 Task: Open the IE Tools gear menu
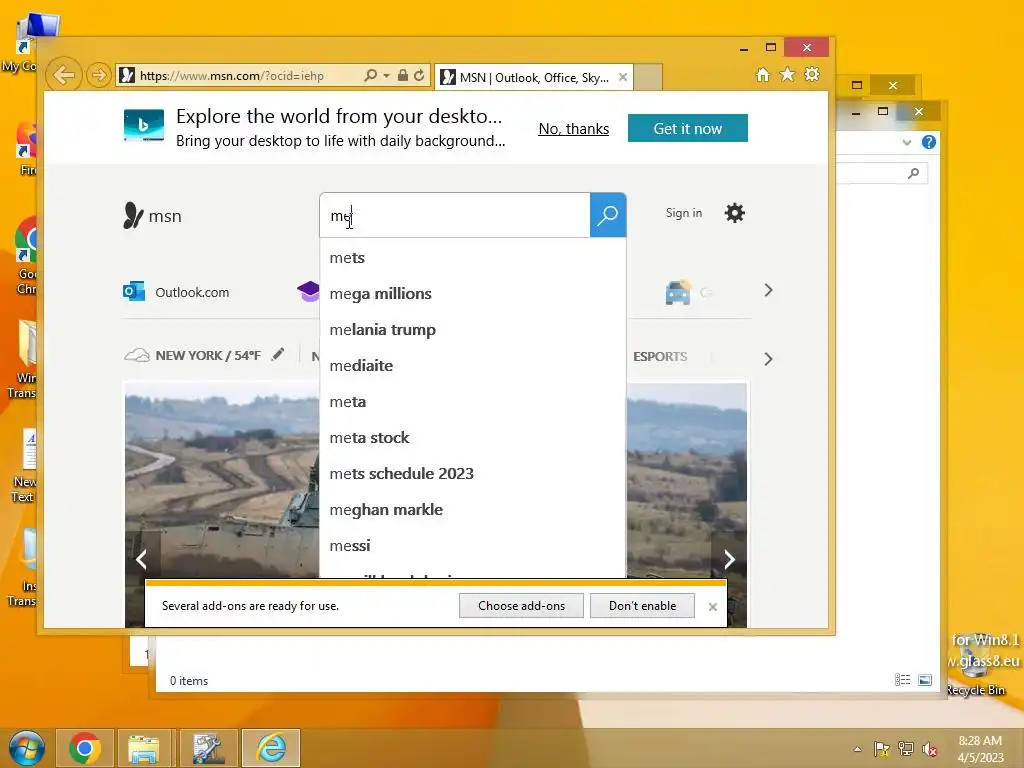(812, 74)
